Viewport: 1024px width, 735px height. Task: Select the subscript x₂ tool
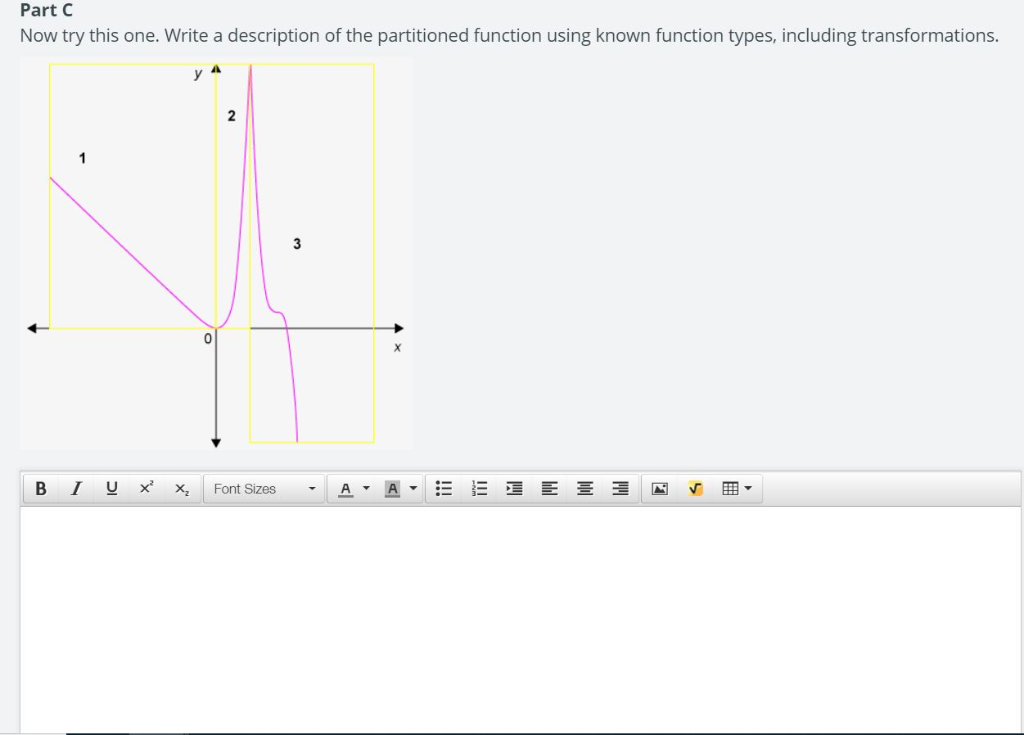click(x=180, y=488)
